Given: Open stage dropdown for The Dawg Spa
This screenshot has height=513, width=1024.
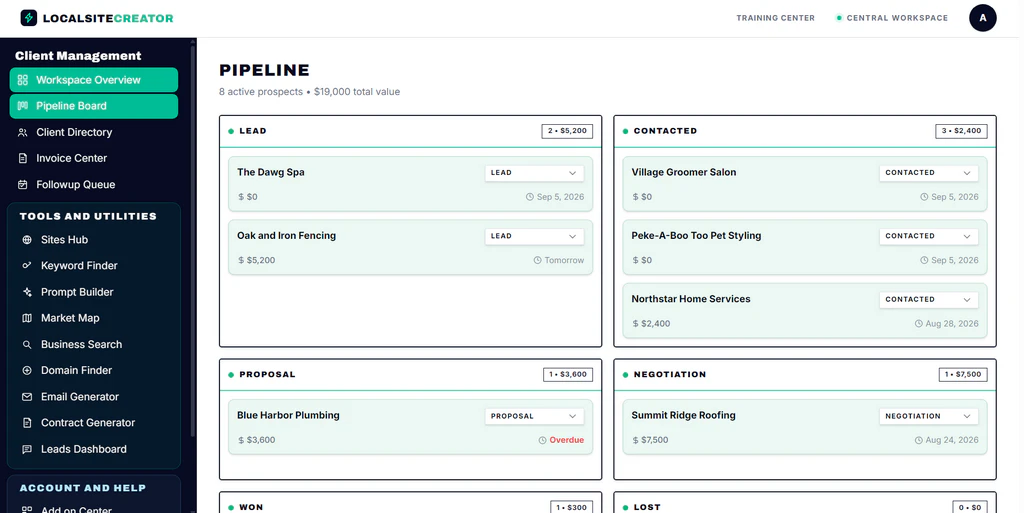Looking at the screenshot, I should coord(534,172).
